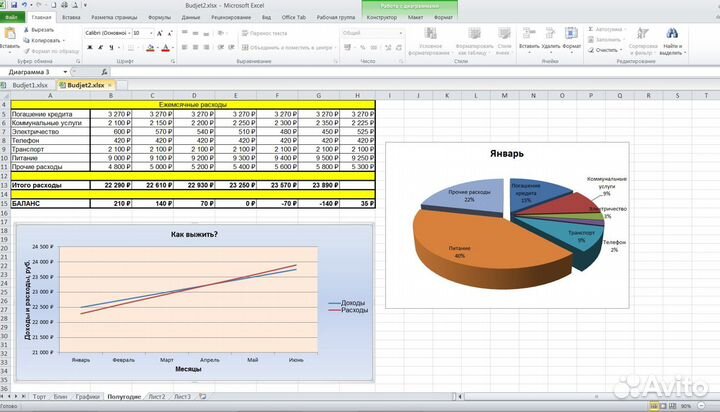This screenshot has height=412, width=720.
Task: Click the Расходы legend entry in line chart
Action: [349, 310]
